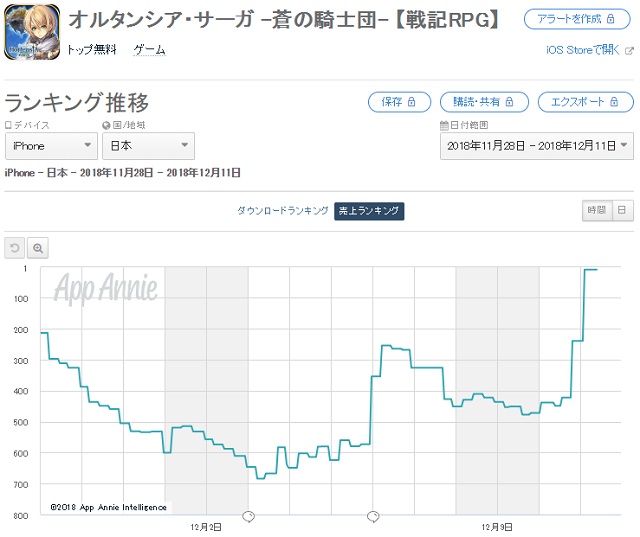Click the 購読・共有 button
Screen dimensions: 640x537
click(x=484, y=102)
